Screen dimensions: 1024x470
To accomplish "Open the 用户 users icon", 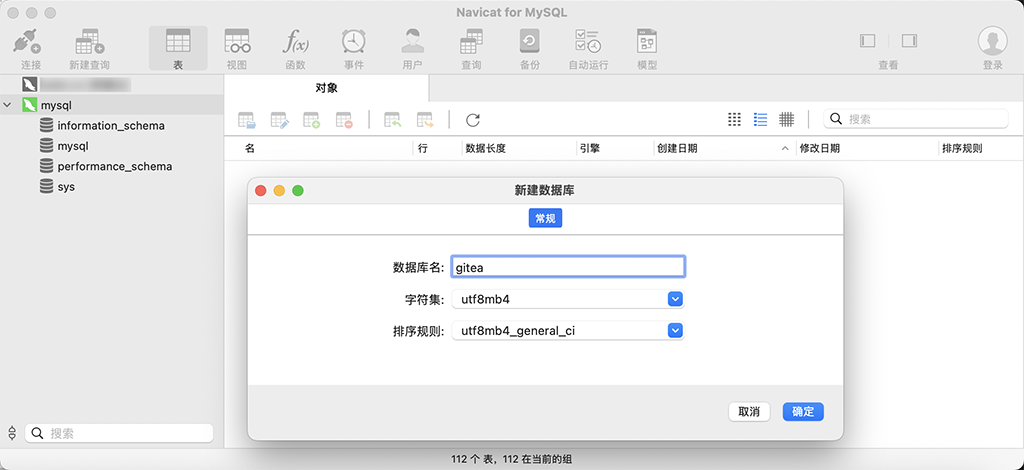I will click(x=412, y=40).
